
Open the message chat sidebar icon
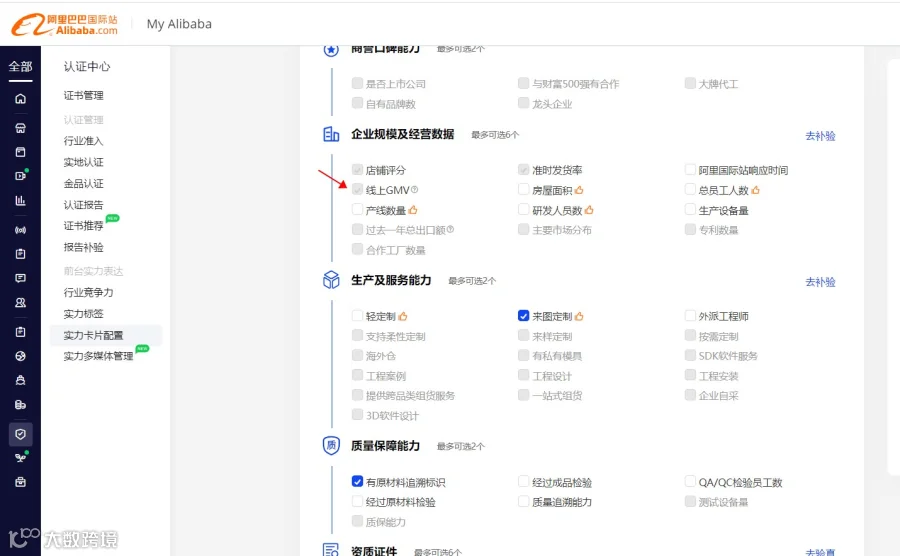pos(20,278)
